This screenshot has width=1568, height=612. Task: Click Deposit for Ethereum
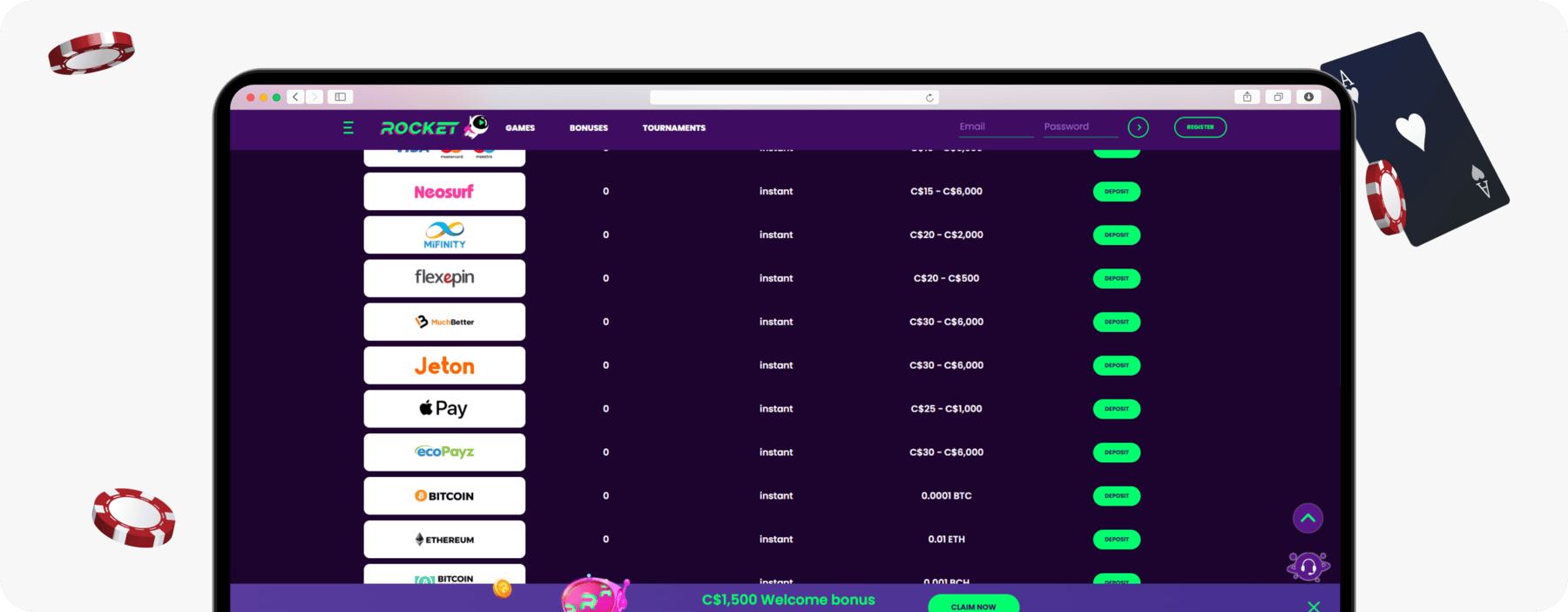coord(1117,540)
